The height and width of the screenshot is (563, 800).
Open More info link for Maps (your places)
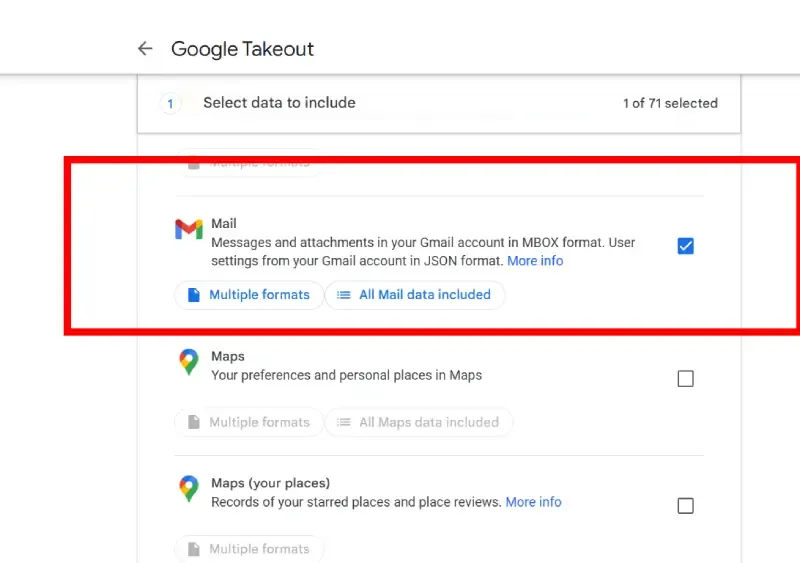(x=533, y=502)
